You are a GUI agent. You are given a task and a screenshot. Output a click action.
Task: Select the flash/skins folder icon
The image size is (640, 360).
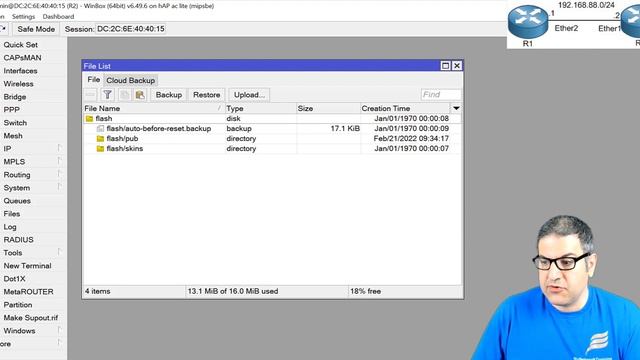click(100, 149)
